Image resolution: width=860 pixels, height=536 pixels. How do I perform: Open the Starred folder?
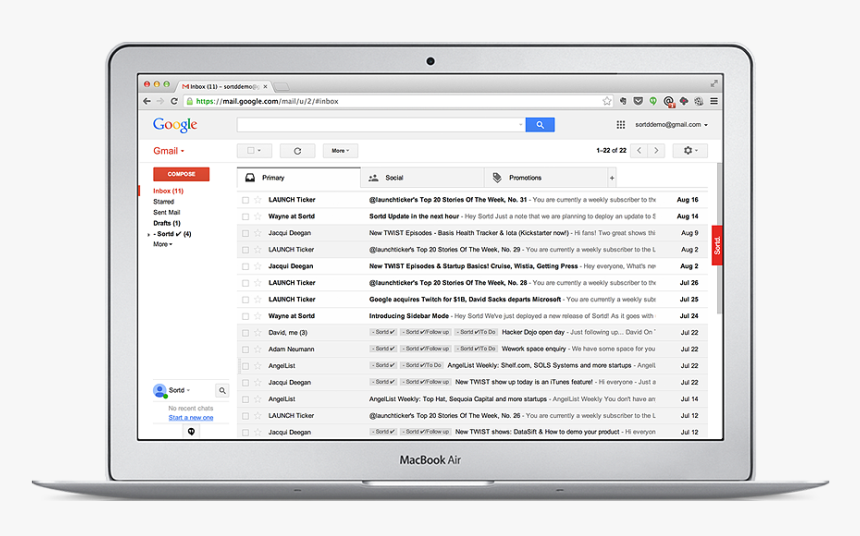(163, 201)
